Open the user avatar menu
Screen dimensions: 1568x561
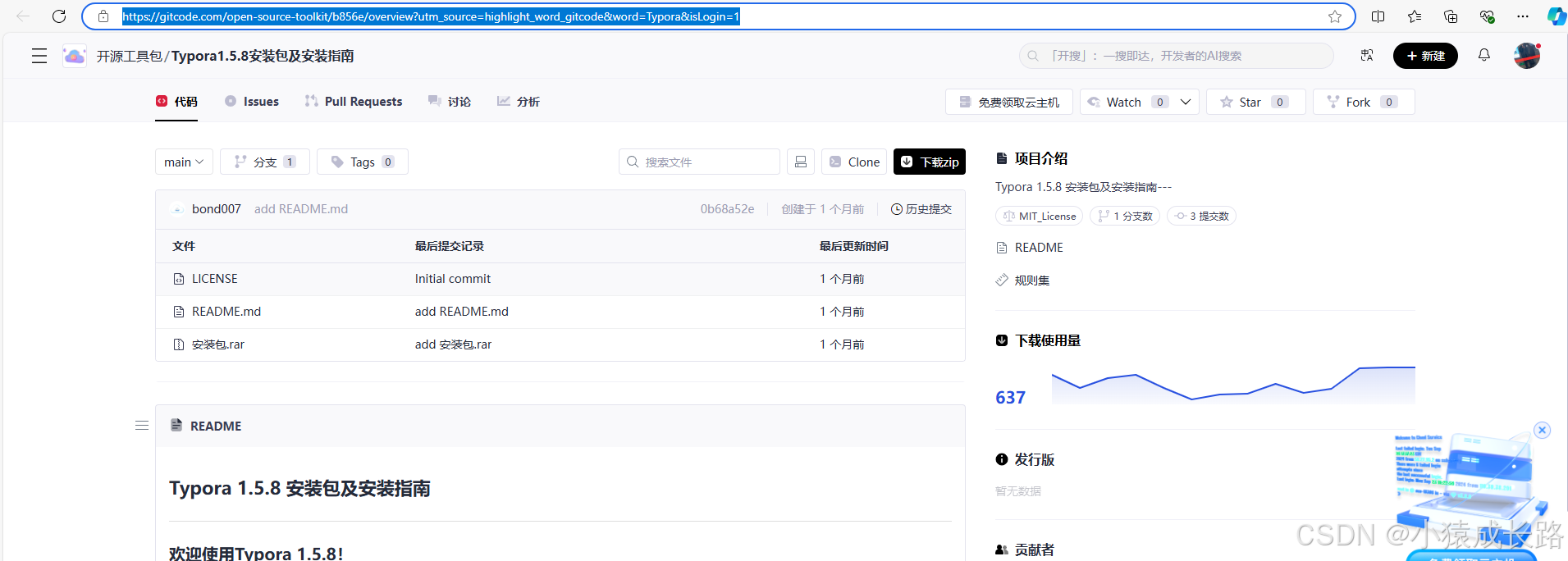(1527, 56)
